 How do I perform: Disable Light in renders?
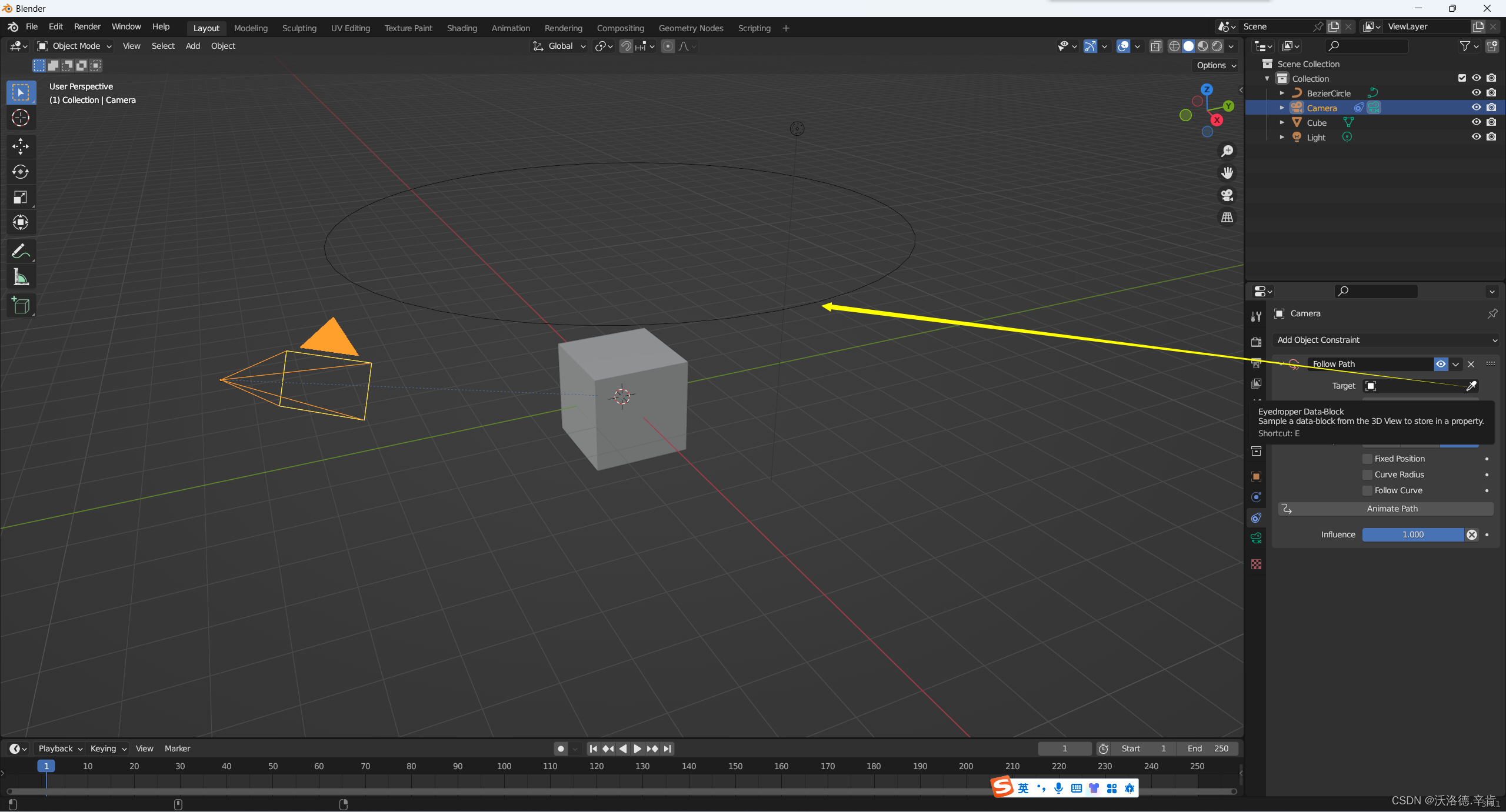click(1491, 137)
